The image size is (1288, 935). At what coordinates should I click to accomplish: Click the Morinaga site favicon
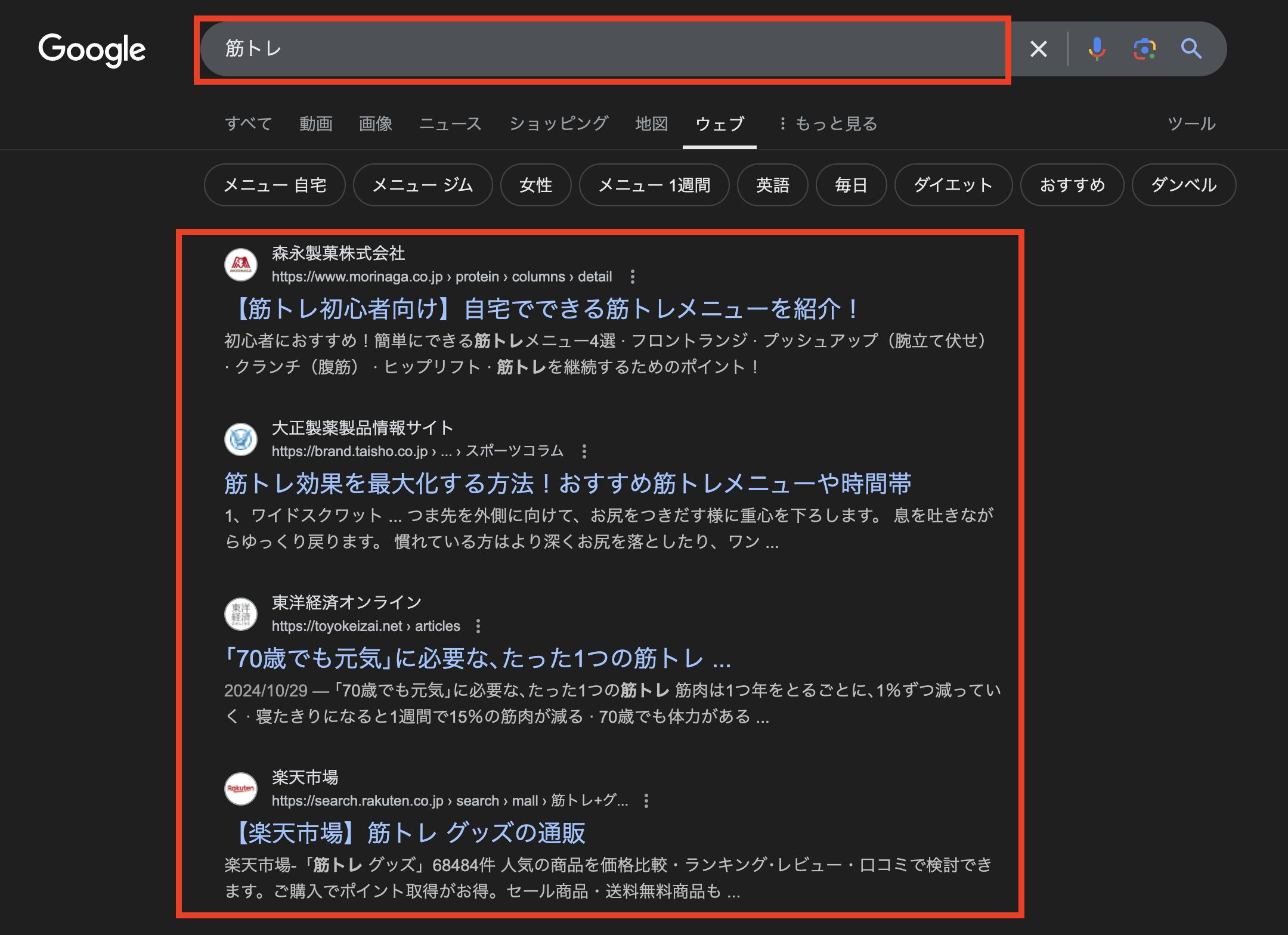click(x=241, y=264)
